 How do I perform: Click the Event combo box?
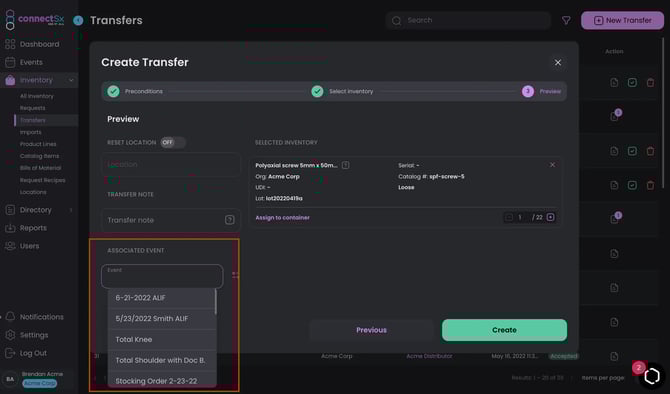point(162,276)
